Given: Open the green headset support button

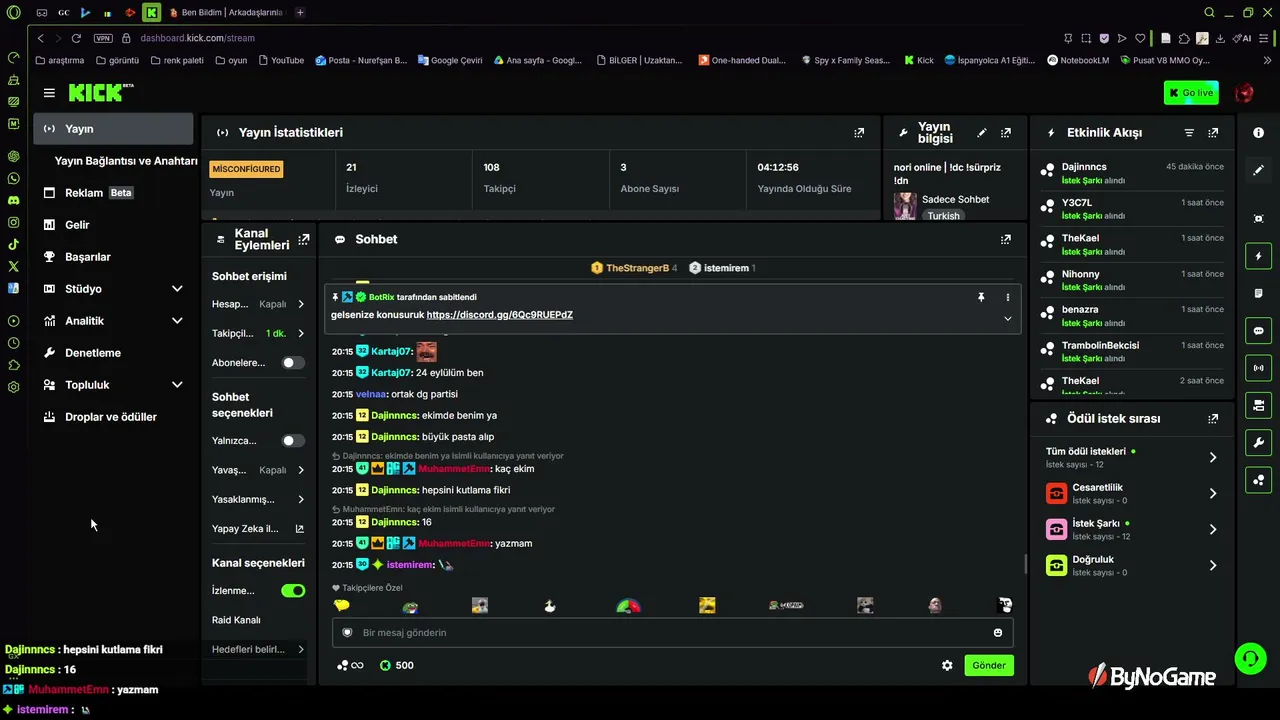Looking at the screenshot, I should [x=1250, y=658].
